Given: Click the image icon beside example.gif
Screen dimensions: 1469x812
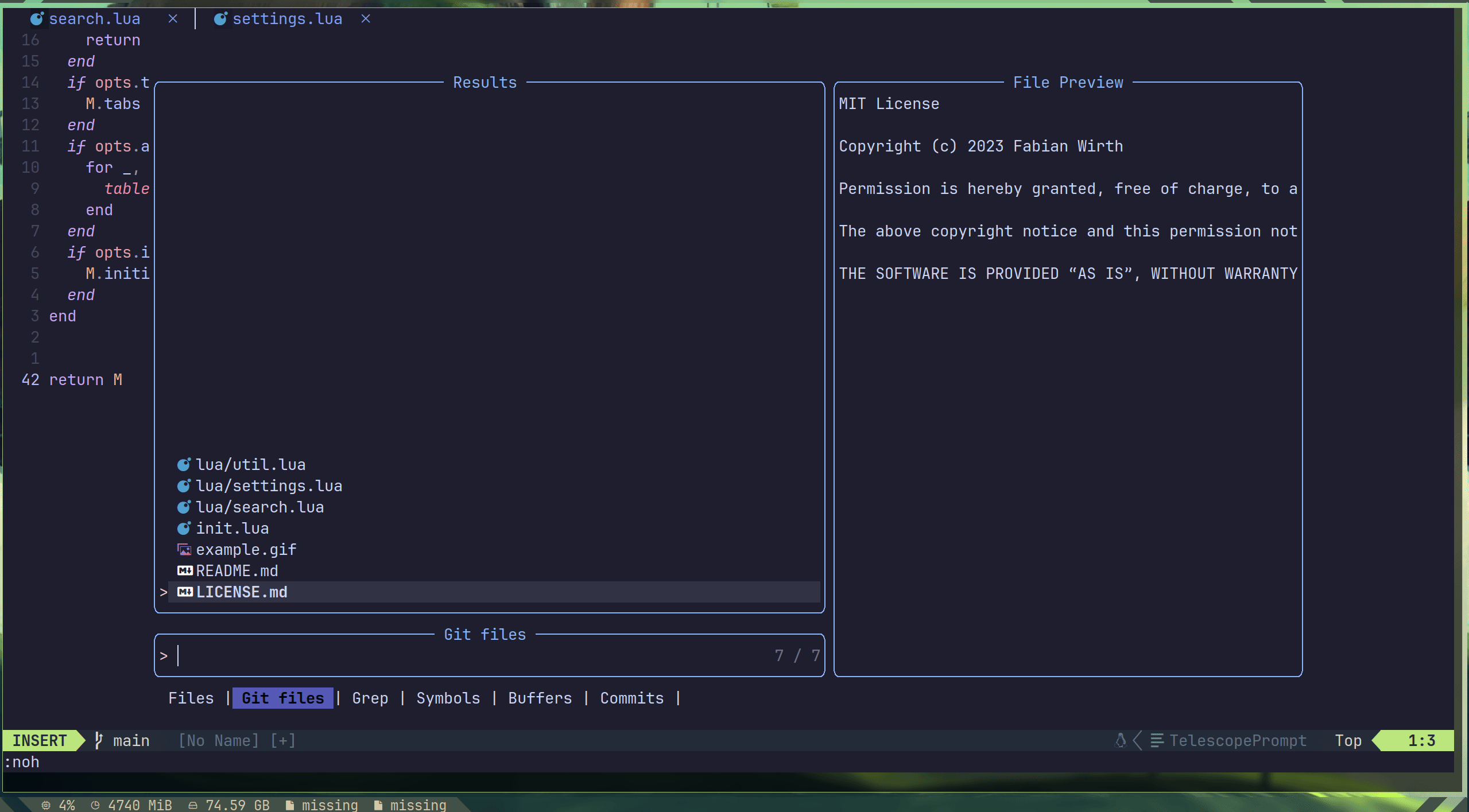Looking at the screenshot, I should pos(184,549).
